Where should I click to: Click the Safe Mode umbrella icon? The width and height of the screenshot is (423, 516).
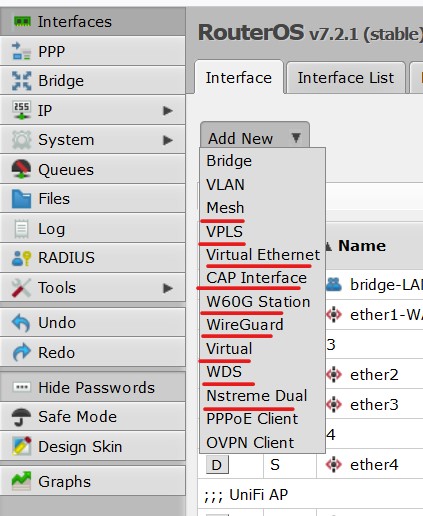click(x=21, y=417)
